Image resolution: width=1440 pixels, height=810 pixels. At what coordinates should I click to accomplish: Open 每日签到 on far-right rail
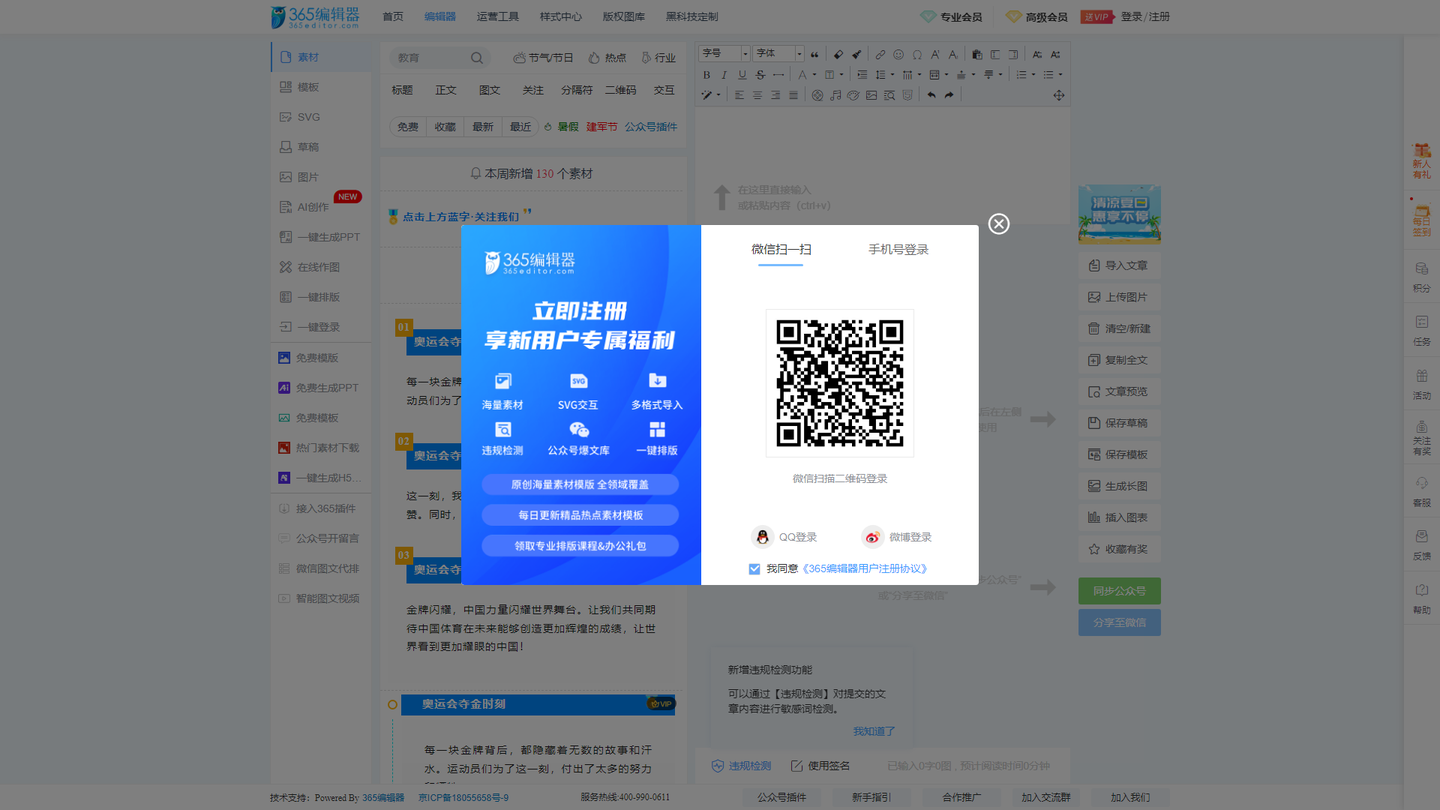coord(1421,221)
